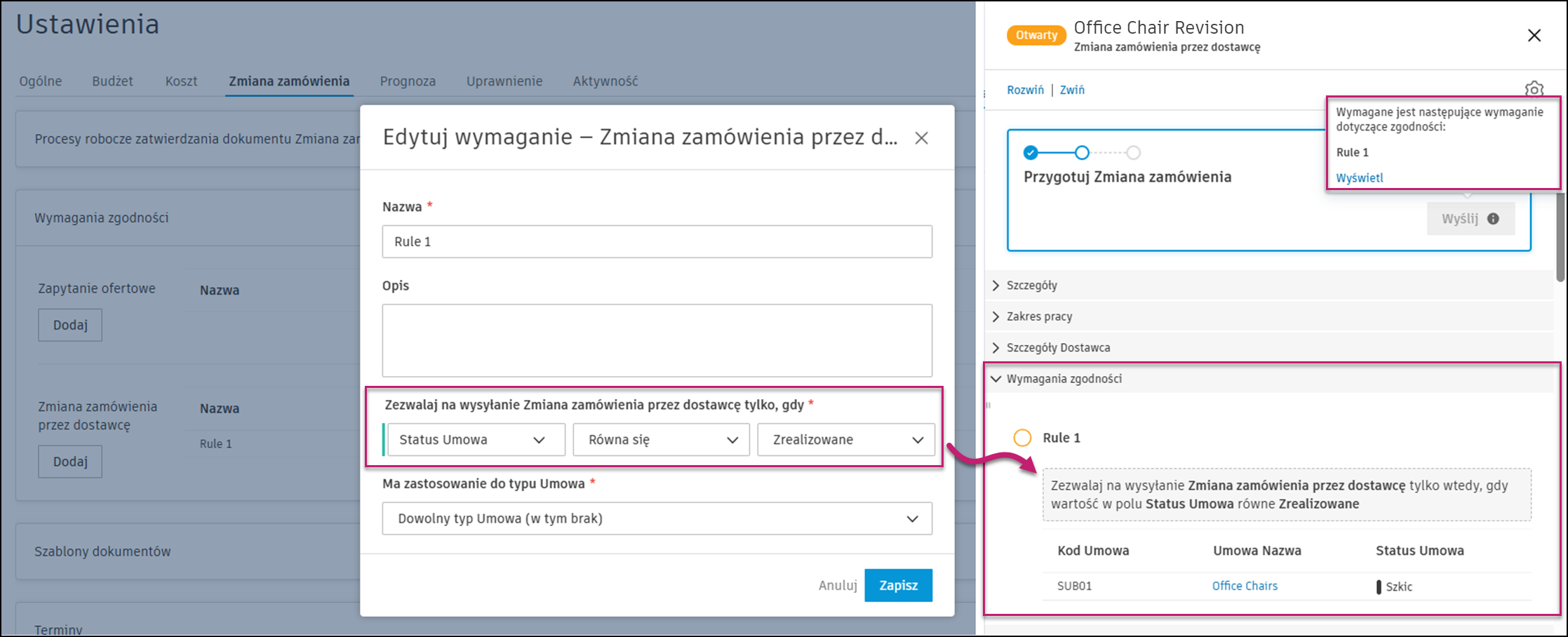Click the side panel vertical scrollbar

coord(1560,239)
